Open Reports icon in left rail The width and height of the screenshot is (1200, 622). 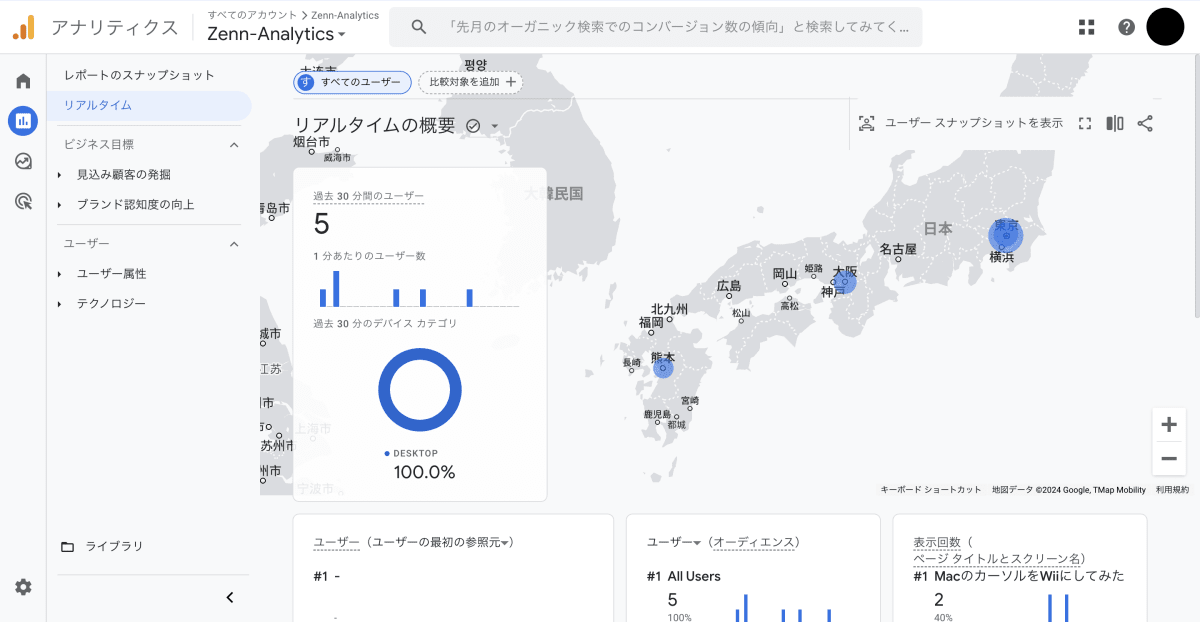tap(23, 121)
